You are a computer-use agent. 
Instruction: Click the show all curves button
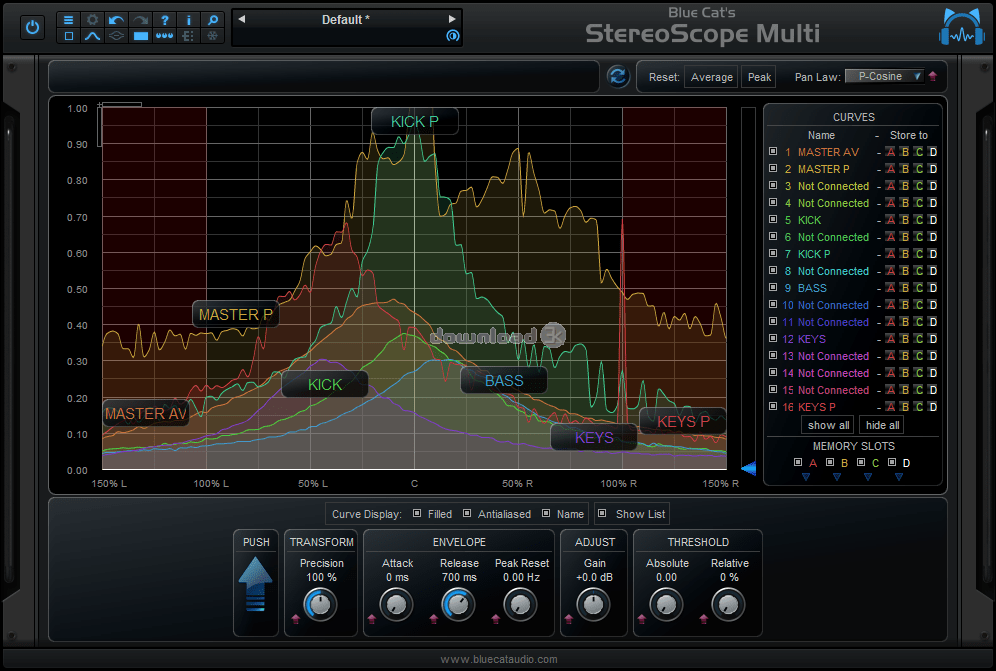tap(828, 425)
